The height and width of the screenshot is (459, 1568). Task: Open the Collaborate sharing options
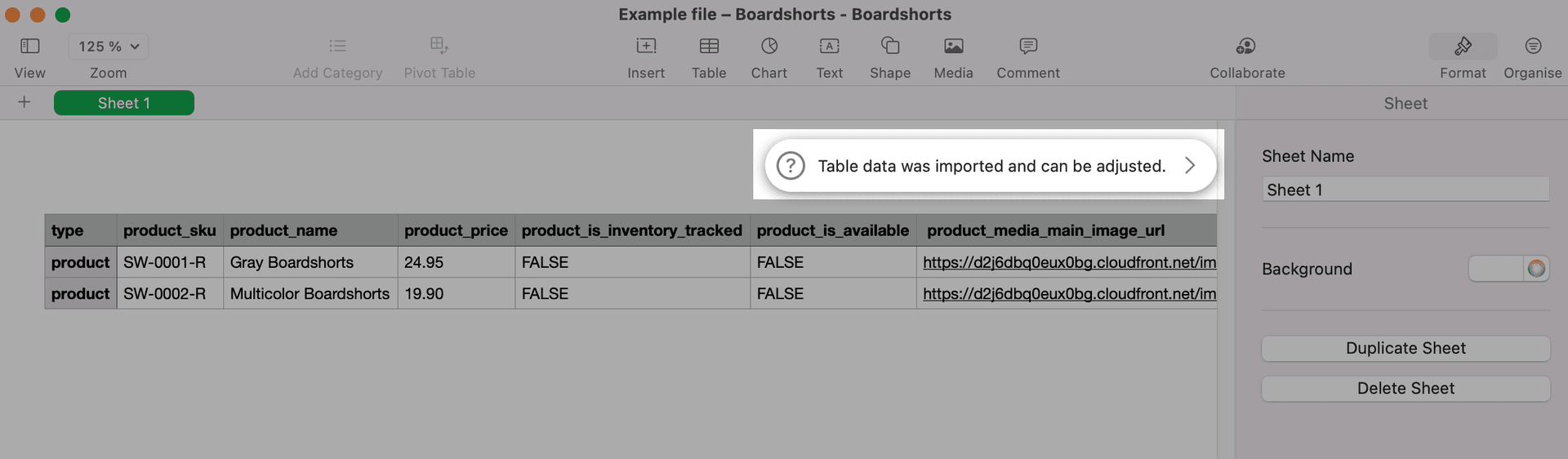[x=1246, y=47]
